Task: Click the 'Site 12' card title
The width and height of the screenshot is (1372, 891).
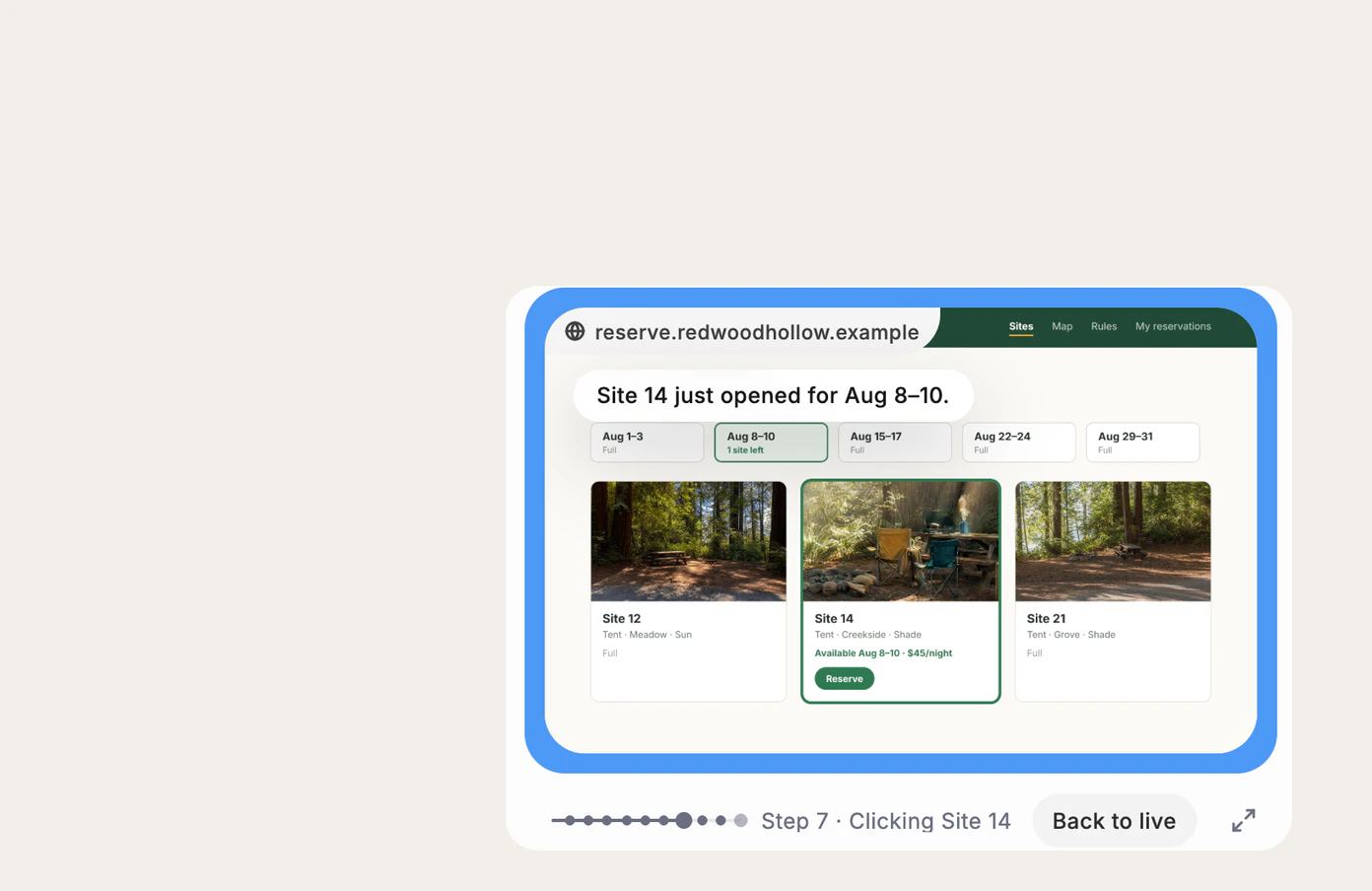Action: pos(621,618)
